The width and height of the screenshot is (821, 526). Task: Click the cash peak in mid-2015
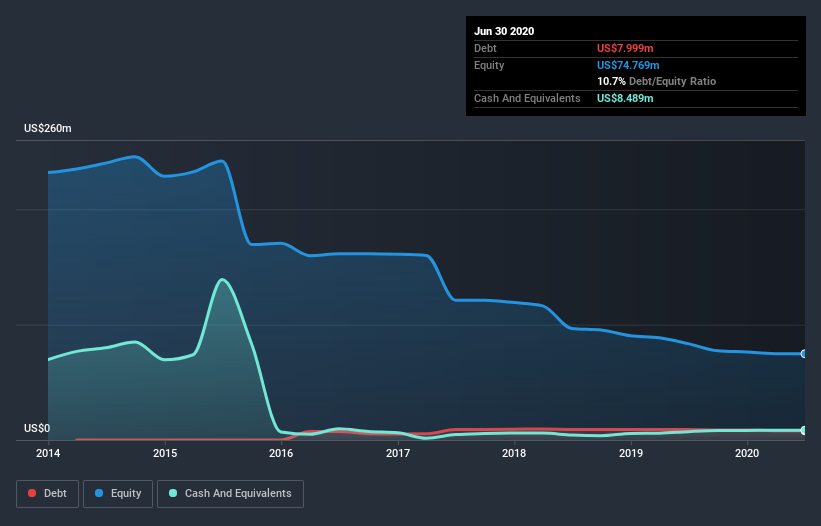(x=223, y=279)
